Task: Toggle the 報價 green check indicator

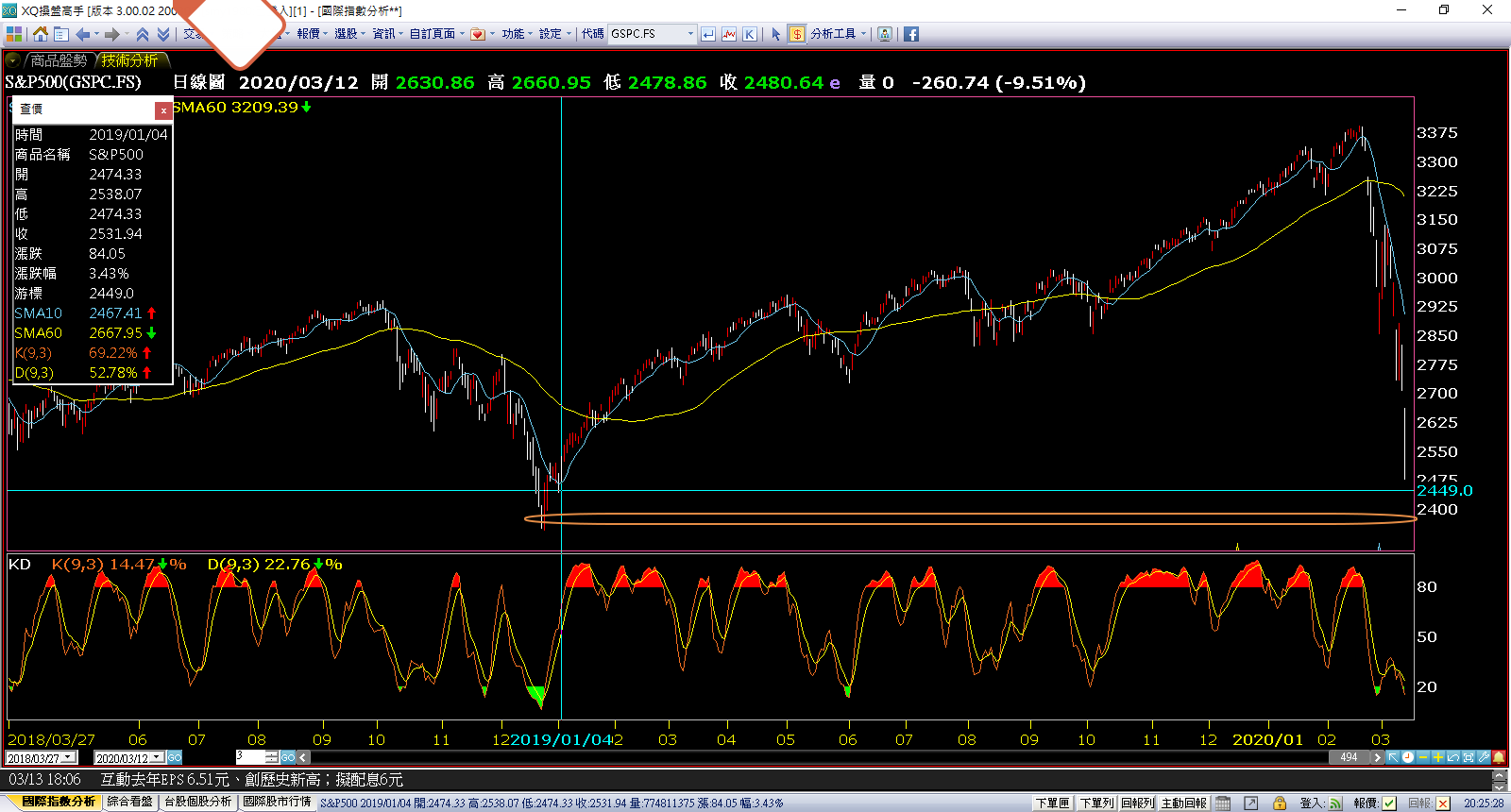Action: pos(1389,804)
